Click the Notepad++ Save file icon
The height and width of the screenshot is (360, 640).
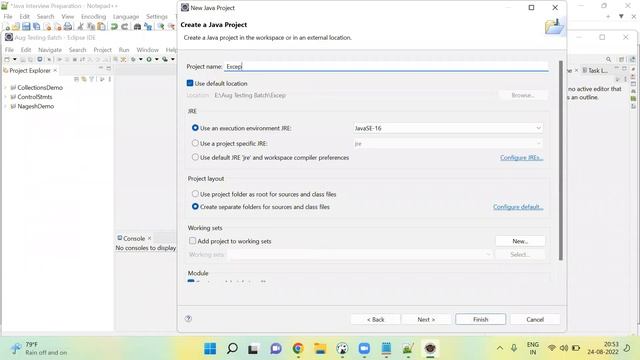tap(26, 27)
